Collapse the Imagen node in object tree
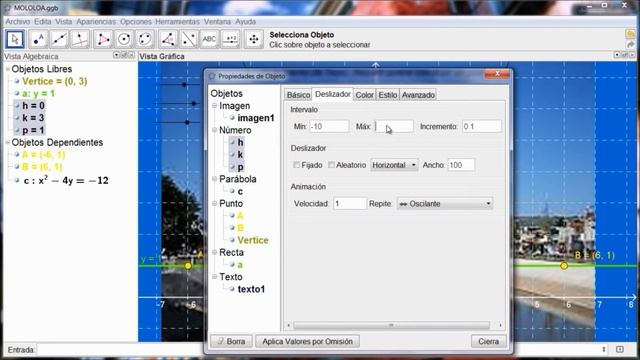640x360 pixels. pos(214,106)
